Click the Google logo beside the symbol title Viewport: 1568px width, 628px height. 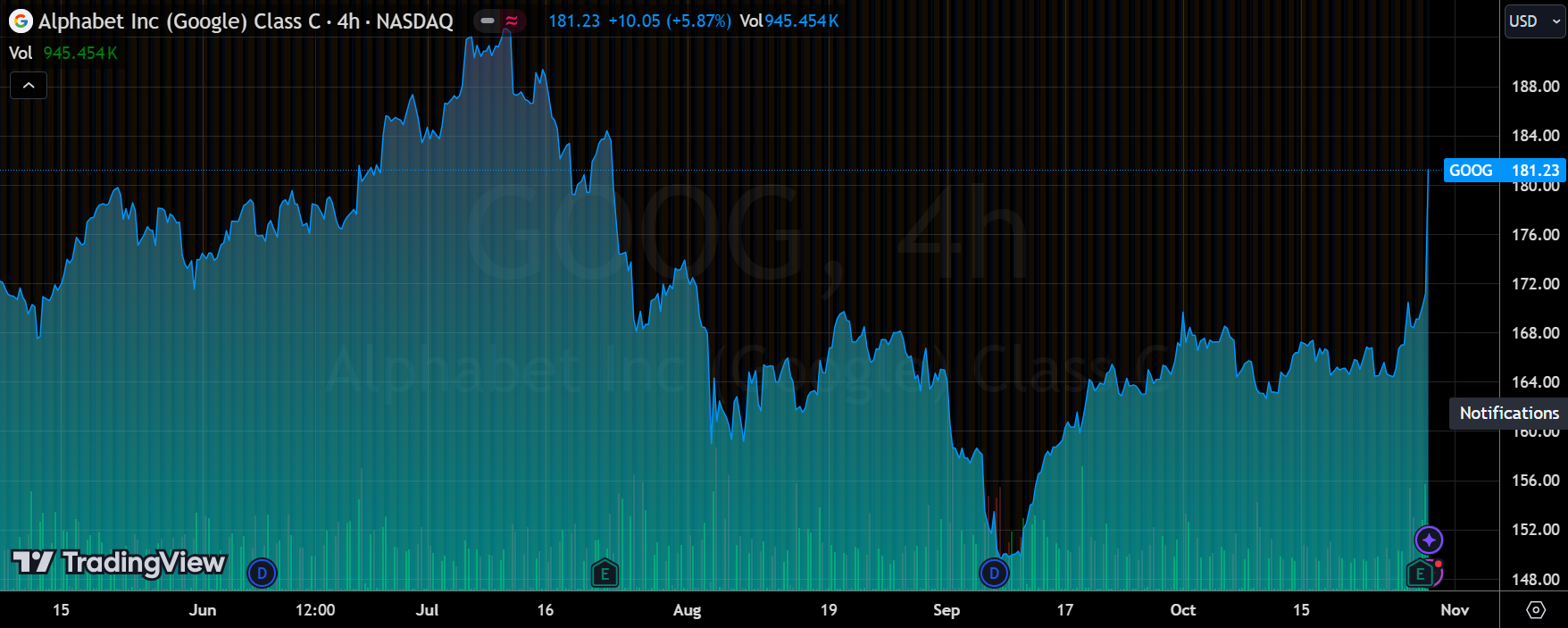point(21,21)
